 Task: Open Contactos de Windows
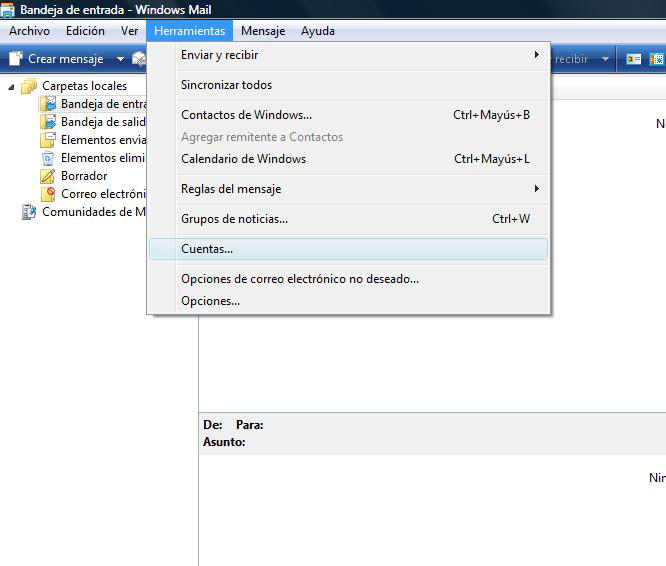pyautogui.click(x=348, y=115)
